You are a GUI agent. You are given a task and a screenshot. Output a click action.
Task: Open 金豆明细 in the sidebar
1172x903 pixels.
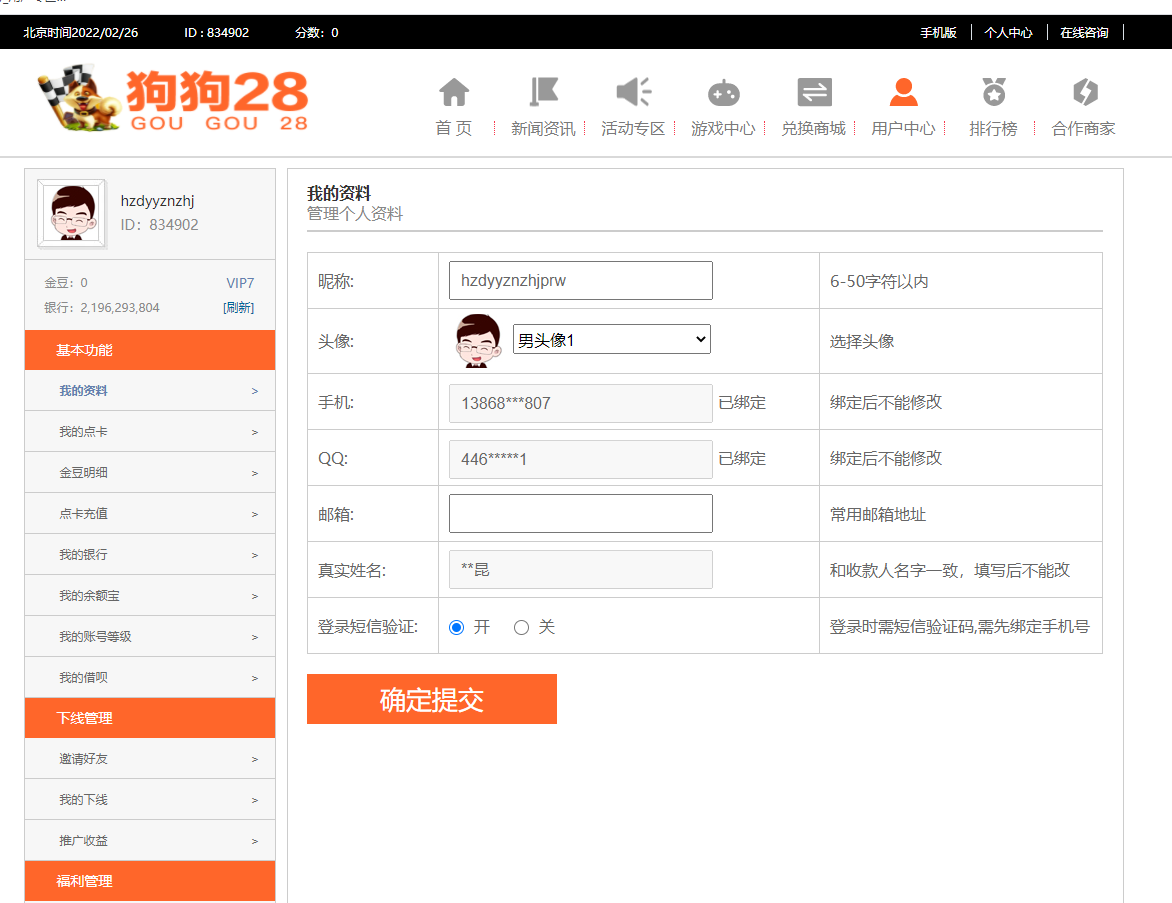[x=150, y=473]
